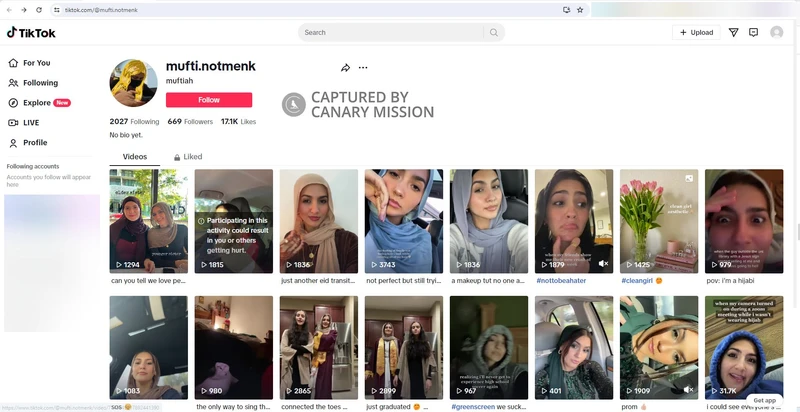Click the 'not perfect but still tryi...' caption
This screenshot has height=412, width=800.
point(404,280)
